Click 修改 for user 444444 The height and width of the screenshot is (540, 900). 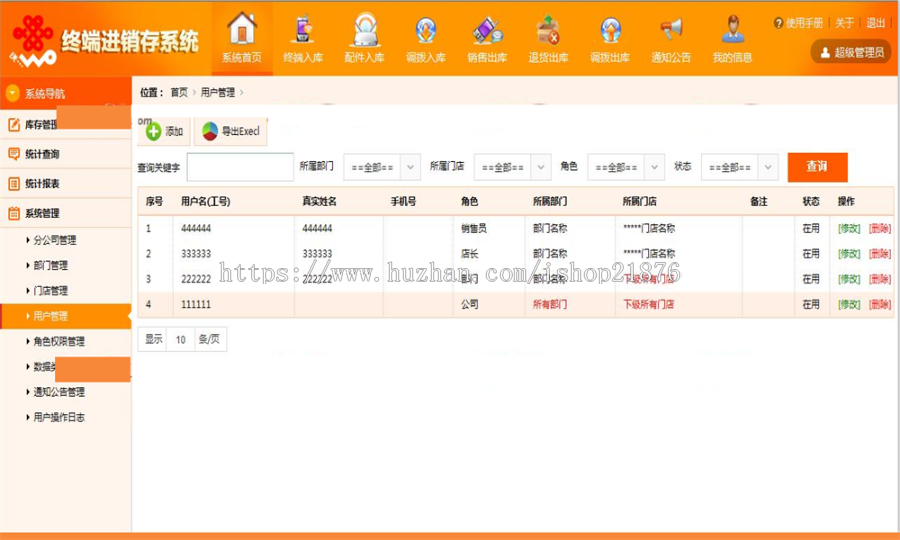click(x=849, y=228)
